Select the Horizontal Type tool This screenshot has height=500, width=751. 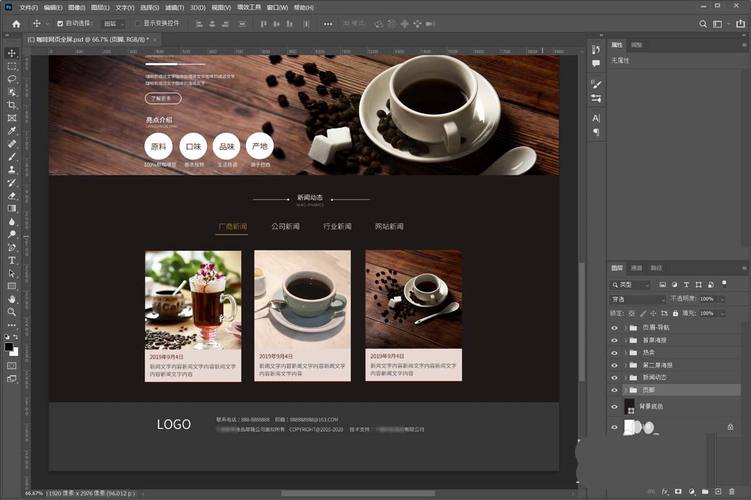[12, 259]
